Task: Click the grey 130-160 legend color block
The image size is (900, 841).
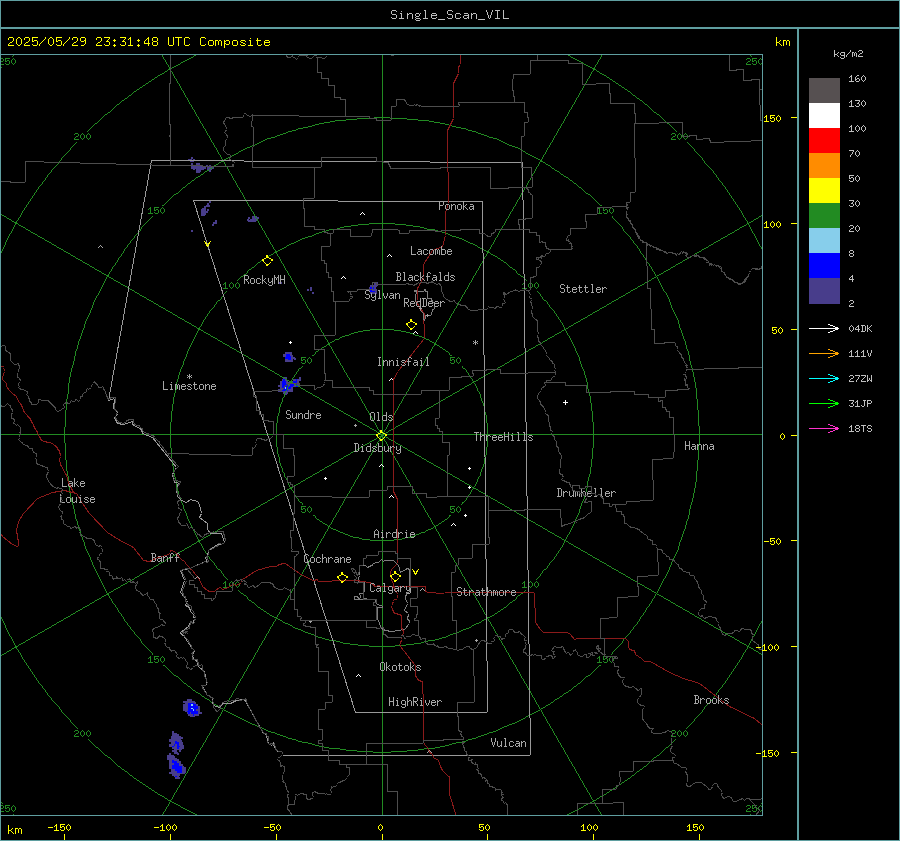Action: [824, 91]
